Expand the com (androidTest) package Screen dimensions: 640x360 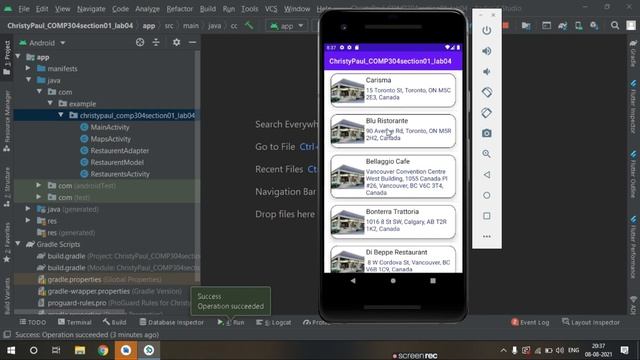(x=39, y=185)
